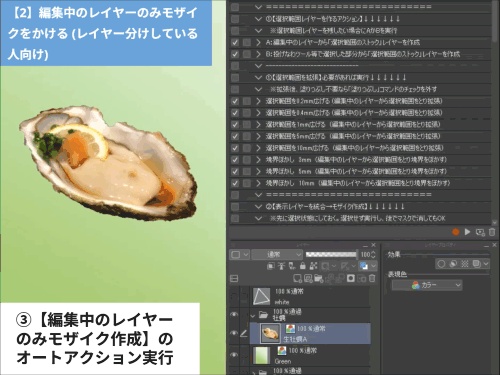Viewport: 500px width, 375px height.
Task: Hide the Green layer
Action: point(234,355)
